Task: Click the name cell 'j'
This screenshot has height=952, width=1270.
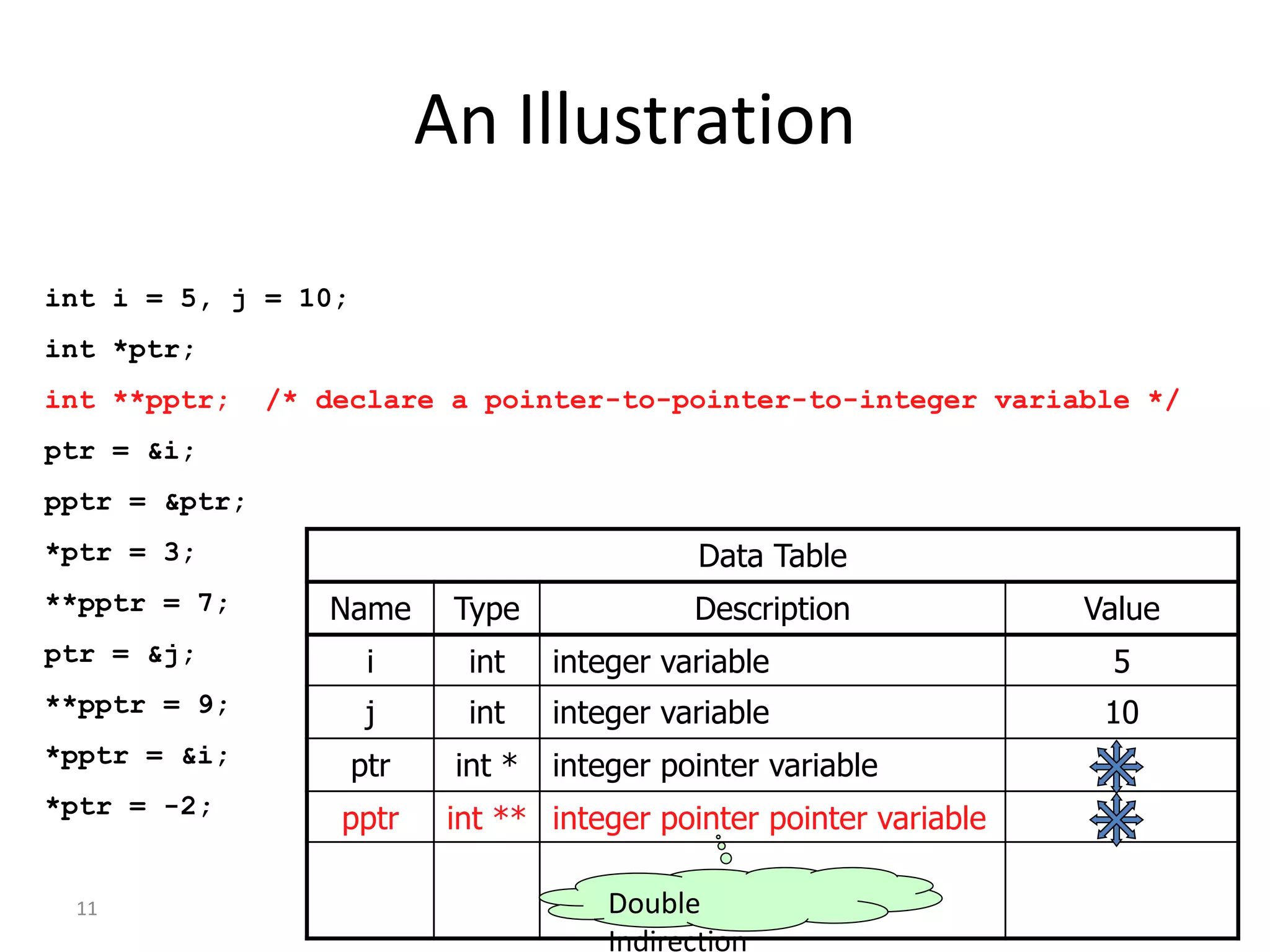Action: 370,712
